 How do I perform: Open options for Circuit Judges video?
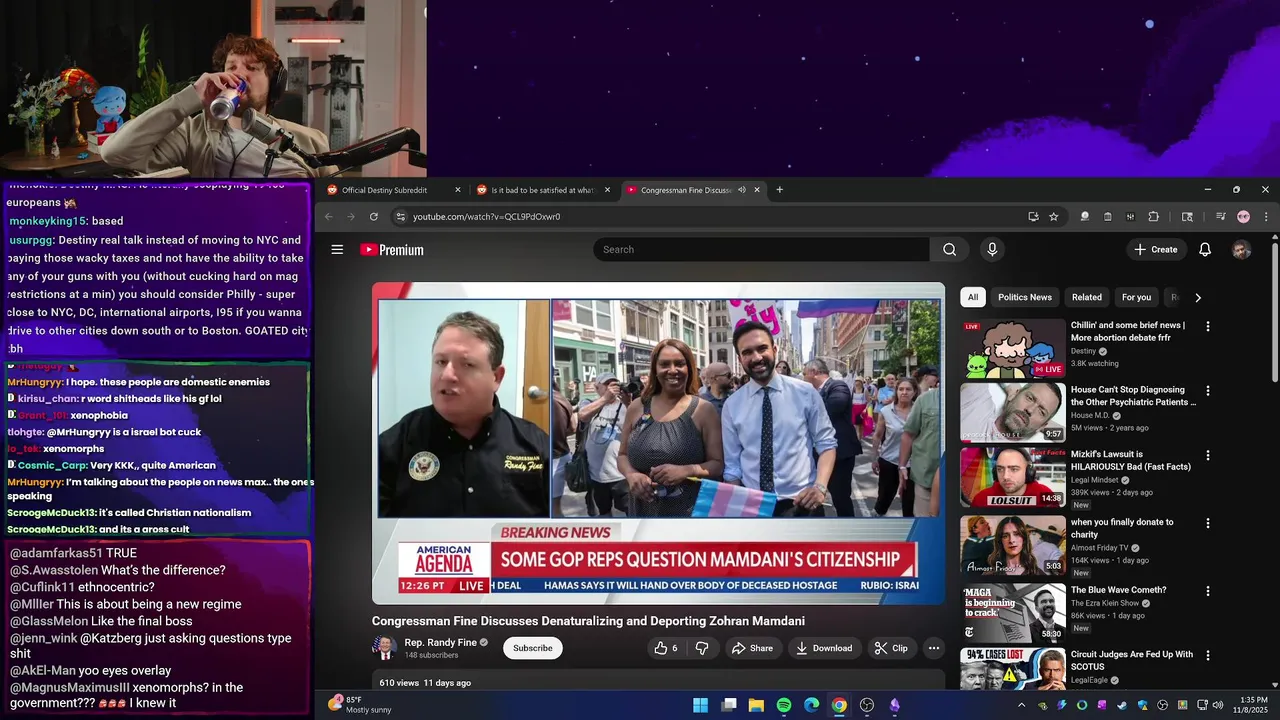coord(1207,656)
